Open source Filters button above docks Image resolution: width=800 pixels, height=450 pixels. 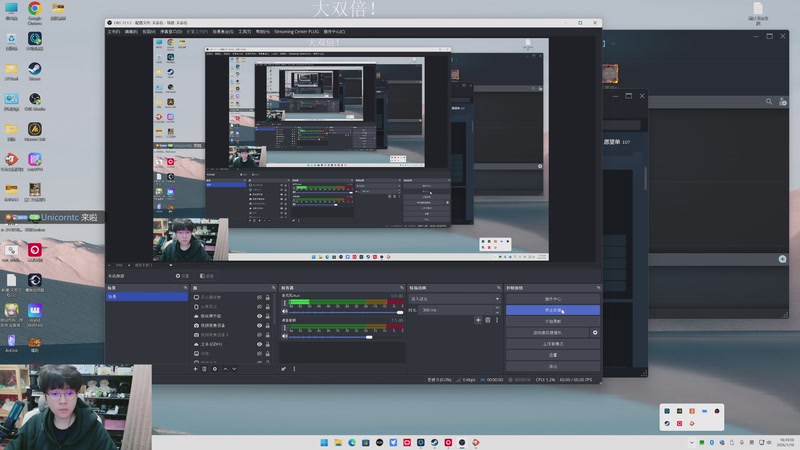207,276
